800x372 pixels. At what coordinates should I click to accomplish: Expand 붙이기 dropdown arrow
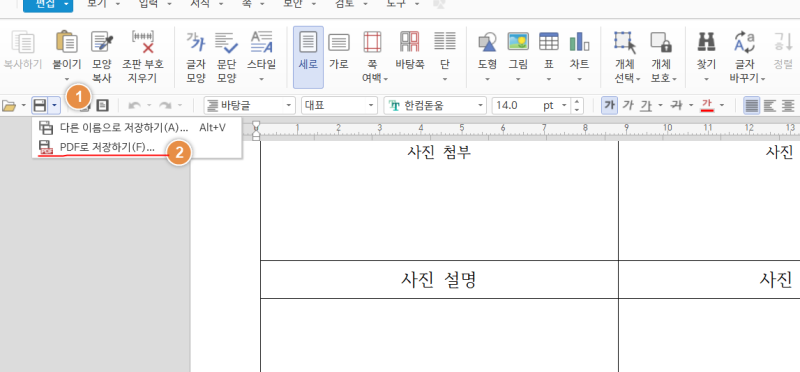67,79
